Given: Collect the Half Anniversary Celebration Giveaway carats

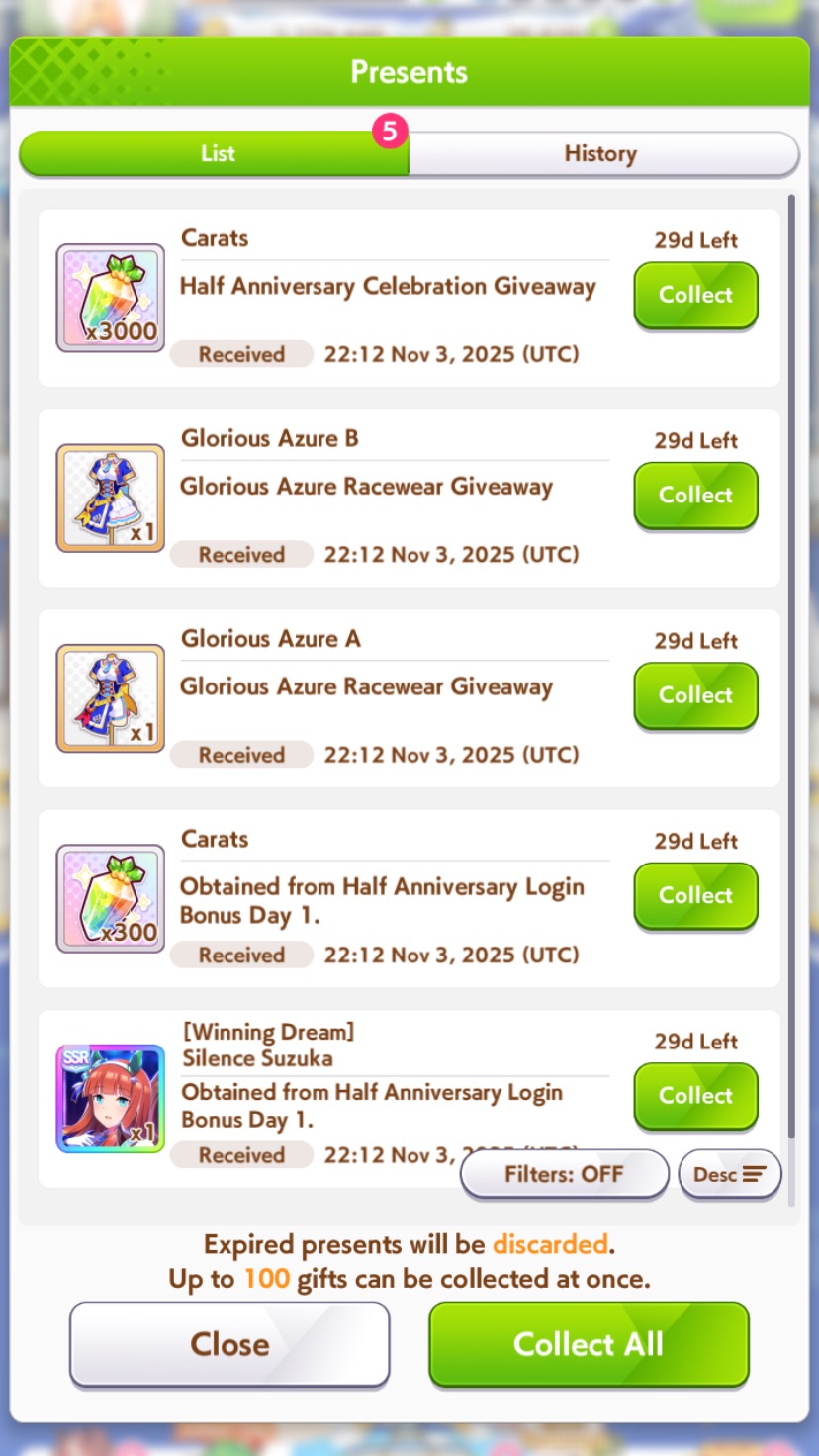Looking at the screenshot, I should 696,295.
